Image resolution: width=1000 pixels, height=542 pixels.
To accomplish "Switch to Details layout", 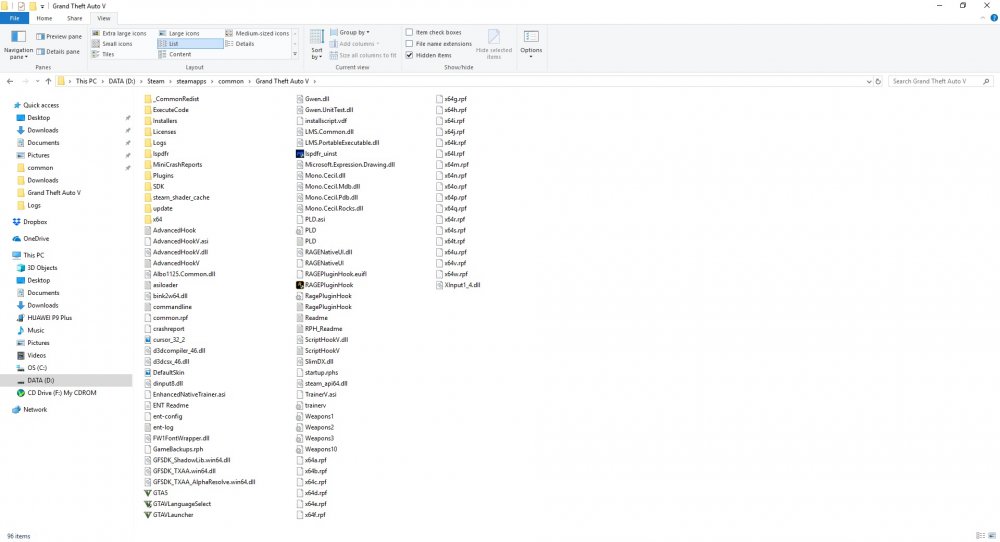I will 240,44.
